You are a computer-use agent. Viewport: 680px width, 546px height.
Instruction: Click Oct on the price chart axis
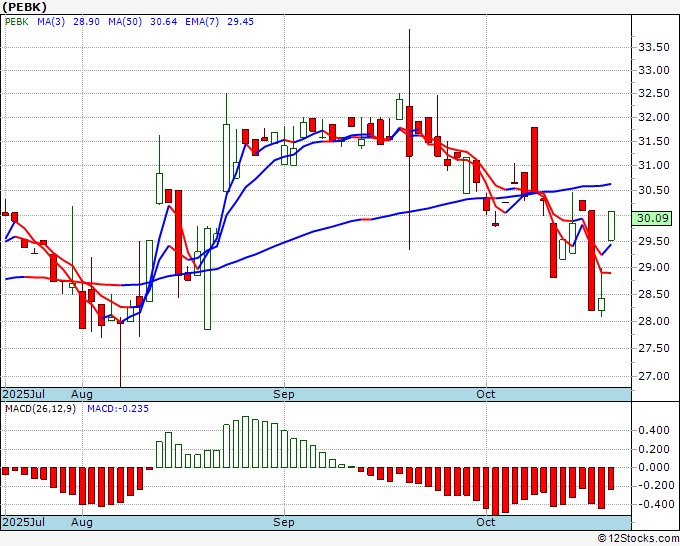click(x=485, y=394)
